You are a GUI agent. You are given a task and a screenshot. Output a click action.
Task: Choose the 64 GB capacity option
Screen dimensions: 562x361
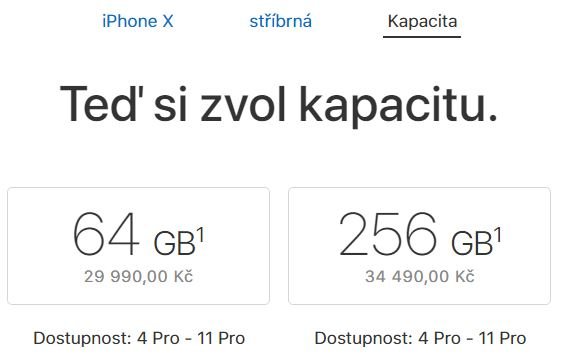click(x=138, y=246)
